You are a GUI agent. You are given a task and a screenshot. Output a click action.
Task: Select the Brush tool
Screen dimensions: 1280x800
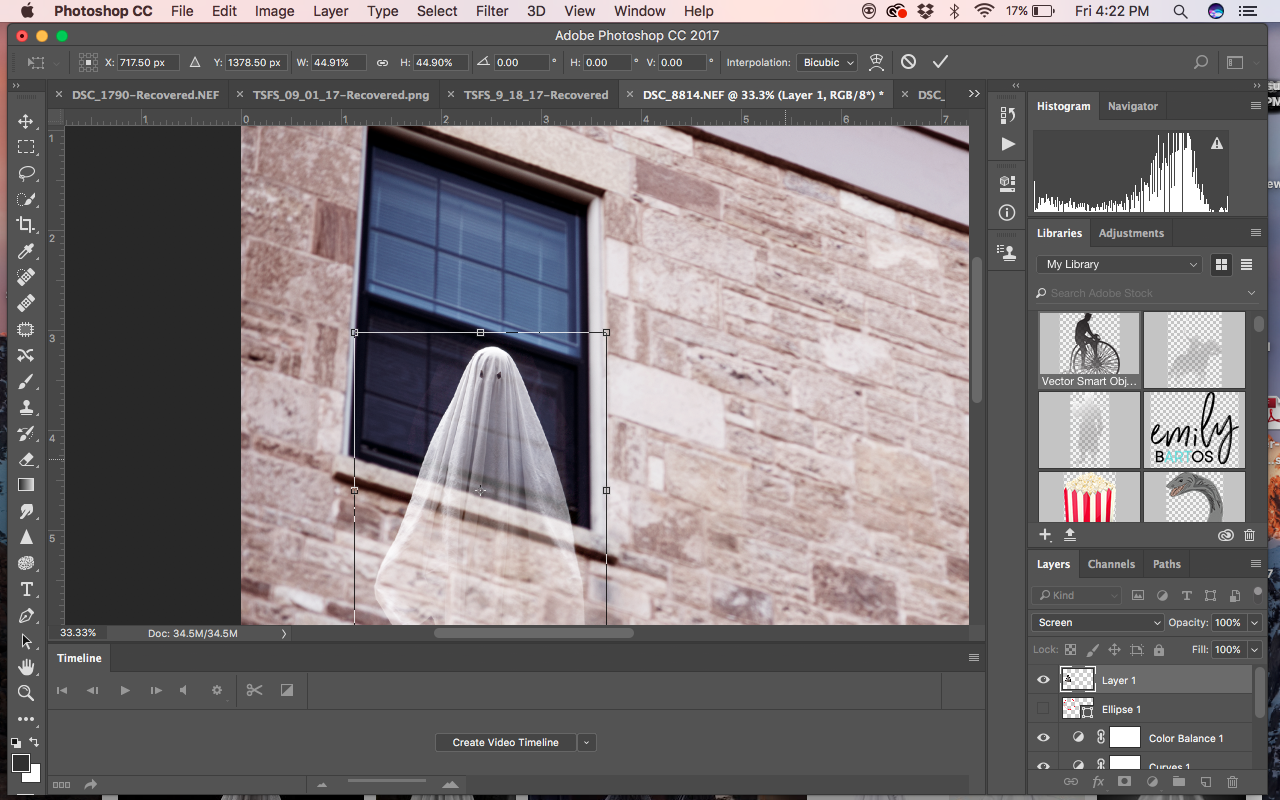26,381
